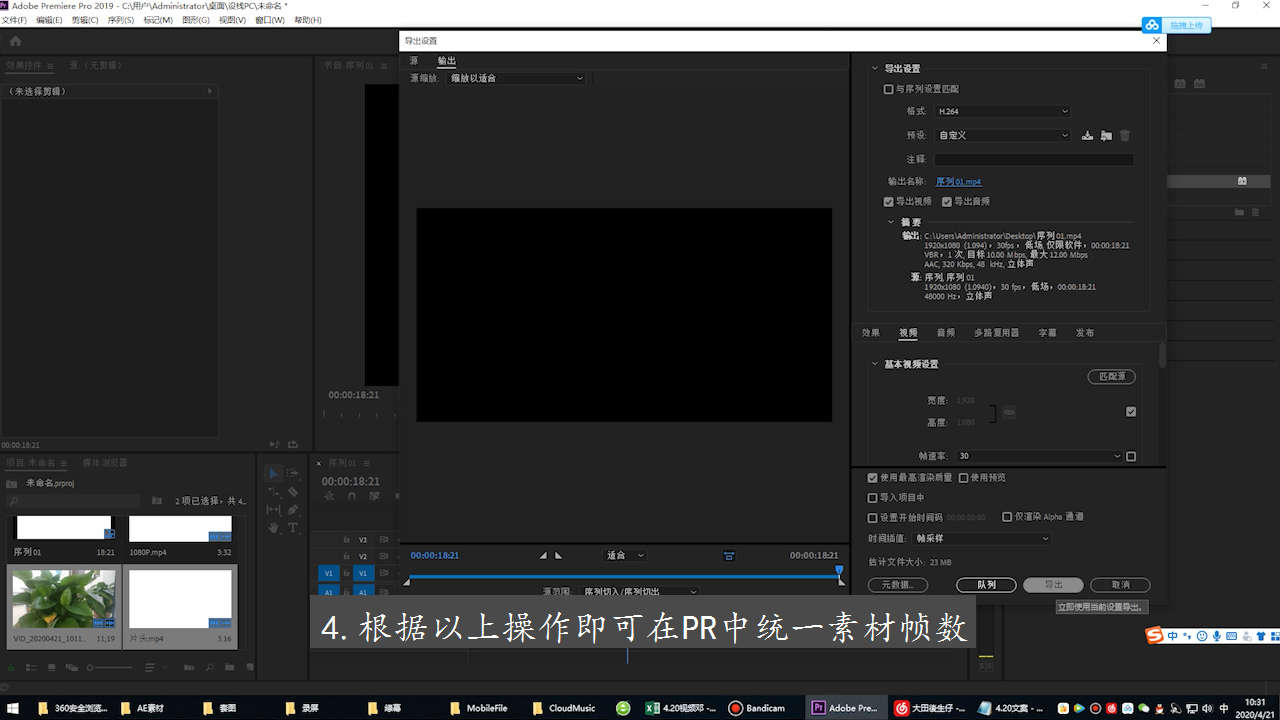1280x720 pixels.
Task: Click the Home icon in Premiere
Action: coord(15,41)
